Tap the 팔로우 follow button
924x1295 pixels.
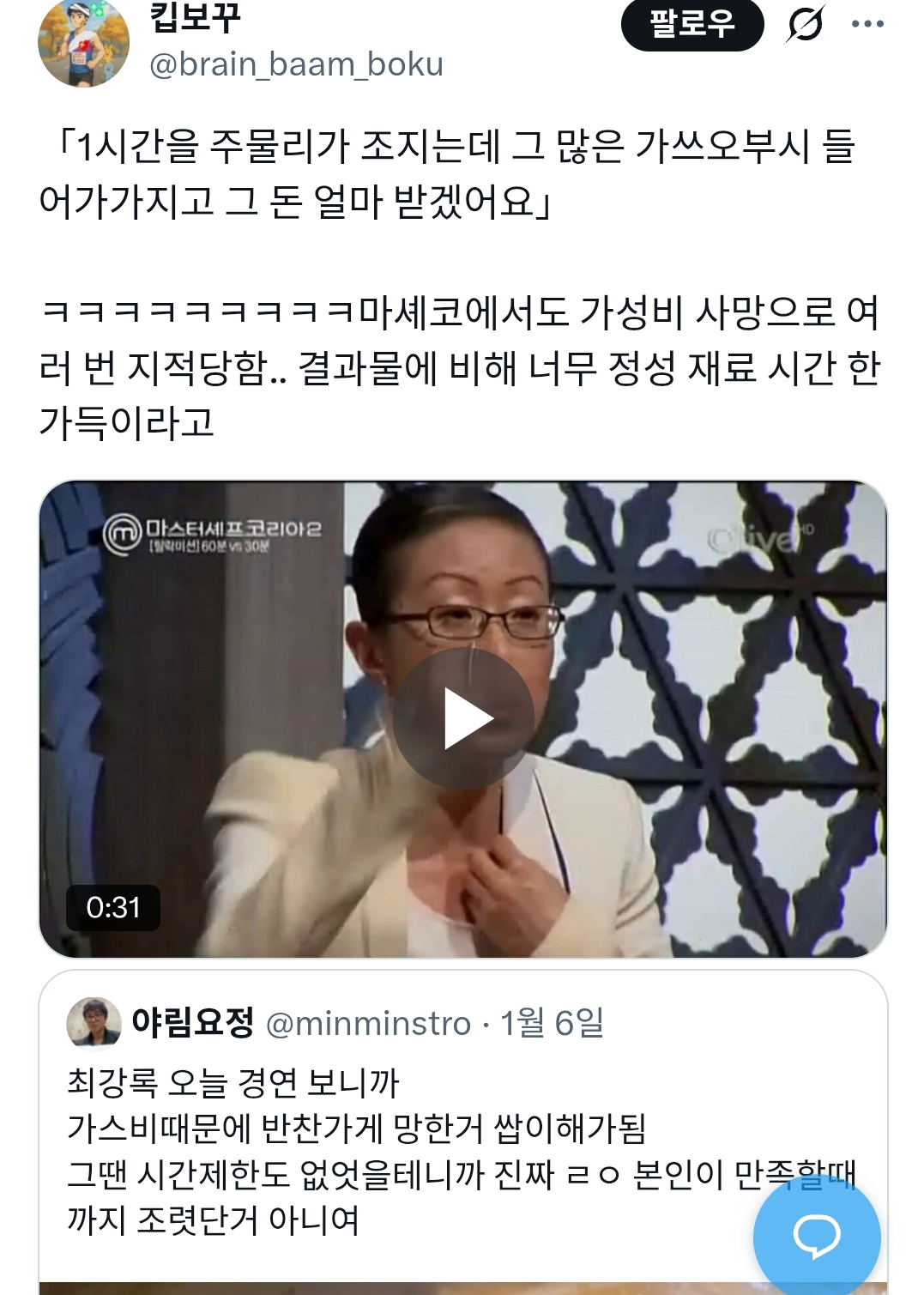[692, 24]
